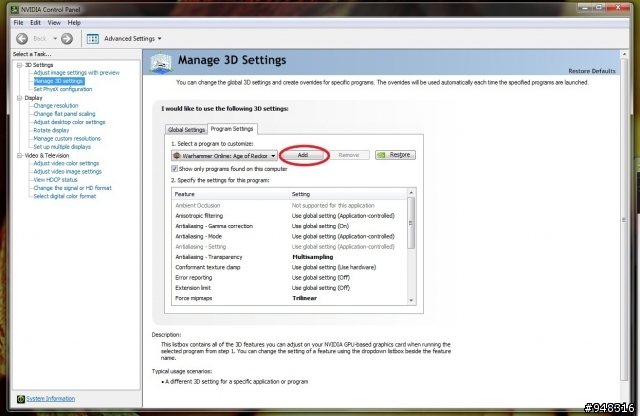This screenshot has width=640, height=416.
Task: Select the Antialiasing - Mode row
Action: (x=289, y=236)
